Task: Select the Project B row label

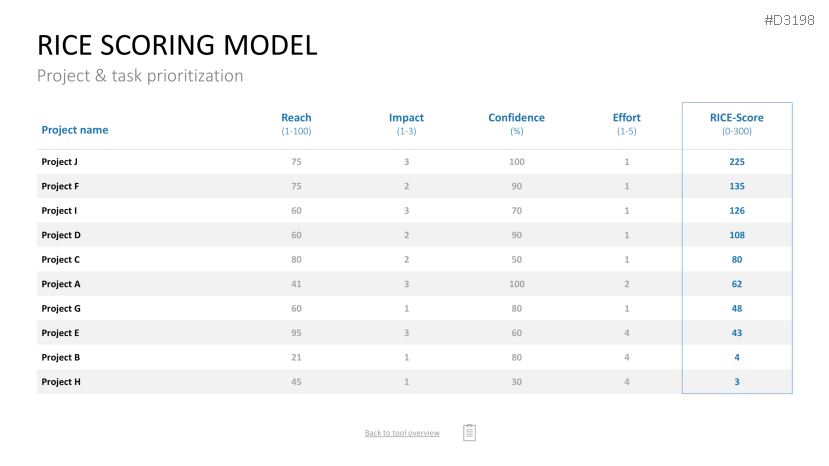Action: 60,358
